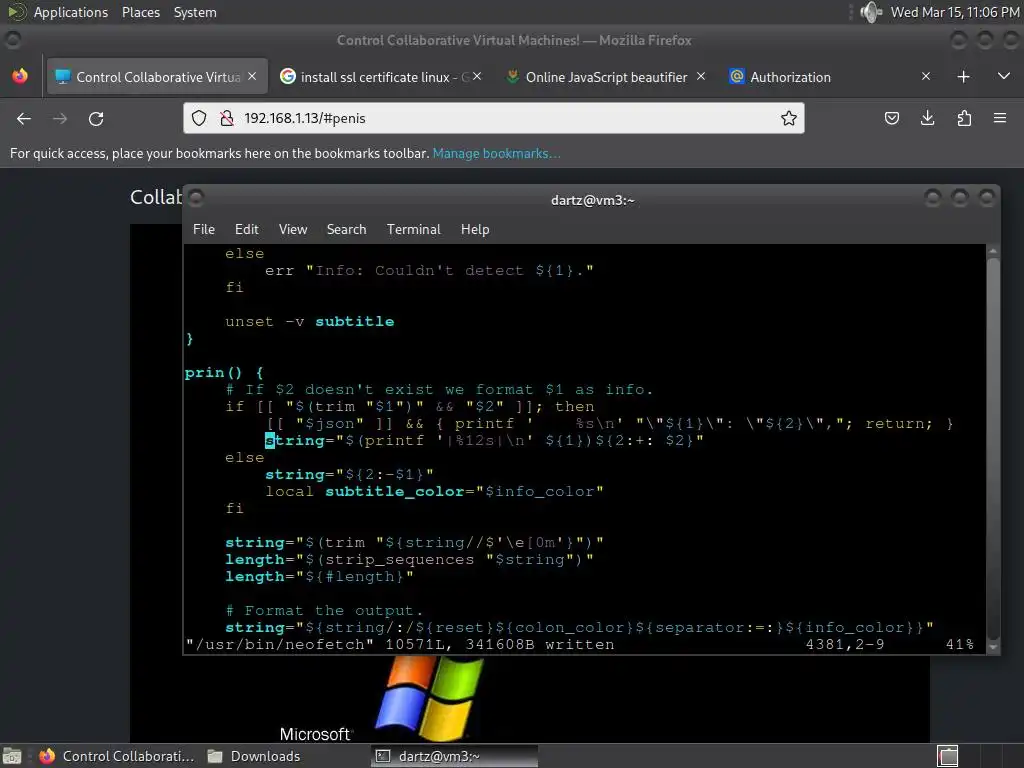
Task: Bookmark the page with the star icon
Action: click(789, 118)
